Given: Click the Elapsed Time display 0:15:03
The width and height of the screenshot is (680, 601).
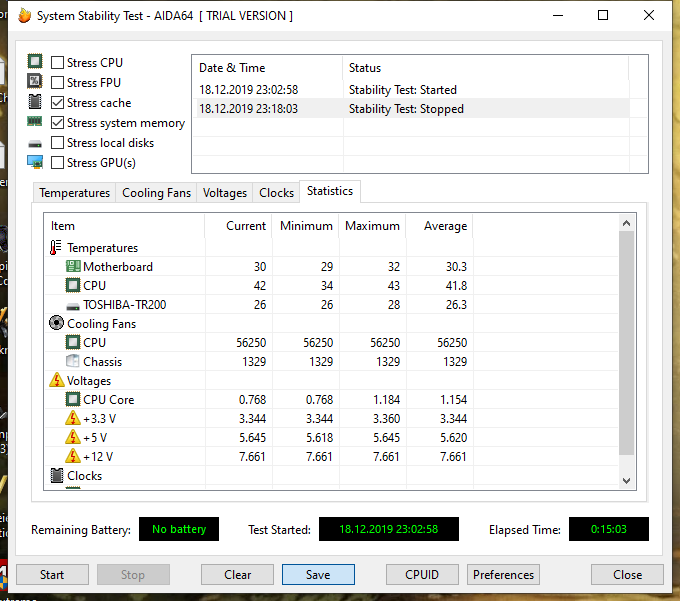Looking at the screenshot, I should [x=608, y=529].
